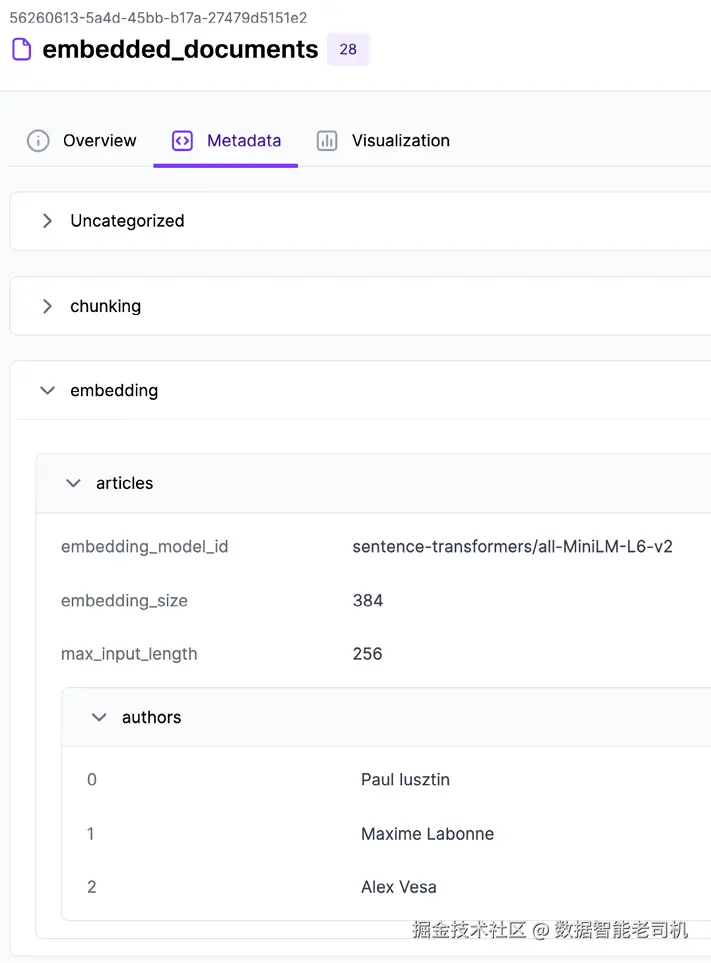The width and height of the screenshot is (711, 963).
Task: Open the Visualization tab
Action: point(400,141)
